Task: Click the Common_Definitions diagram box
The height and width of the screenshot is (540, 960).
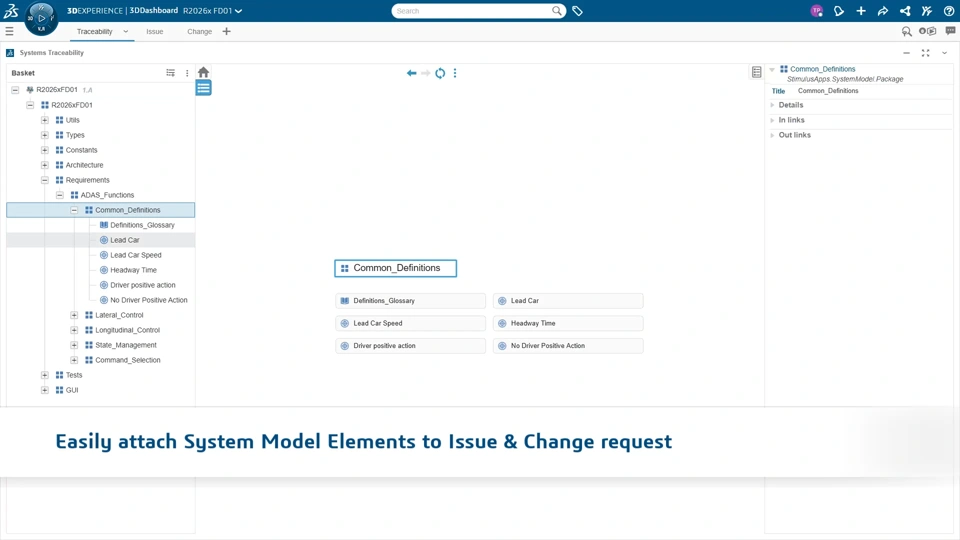Action: 396,268
